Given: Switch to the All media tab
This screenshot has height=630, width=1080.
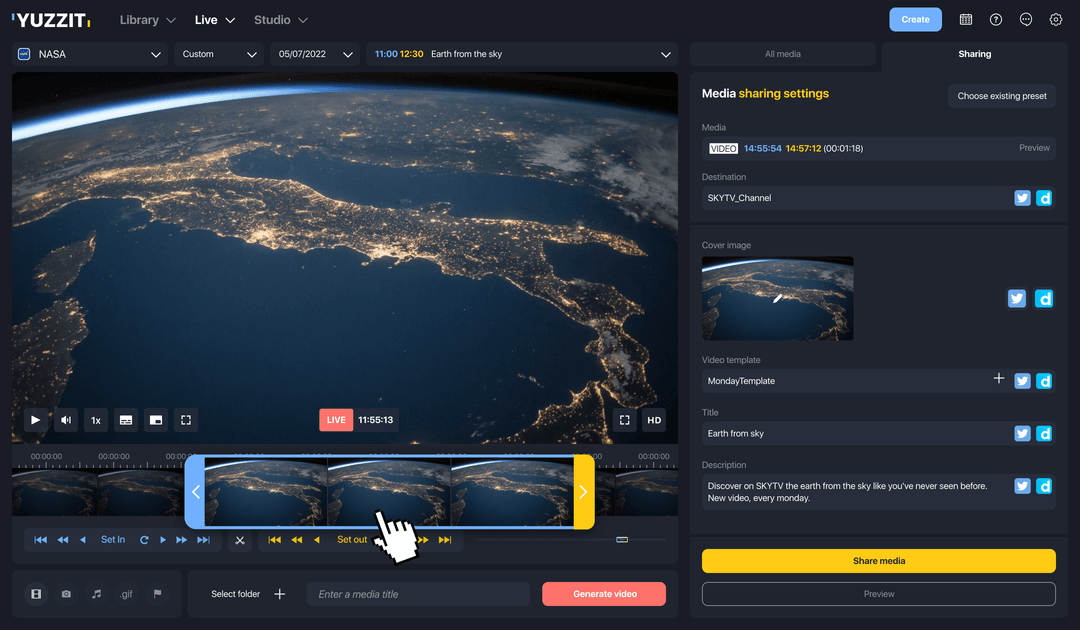Looking at the screenshot, I should tap(784, 54).
